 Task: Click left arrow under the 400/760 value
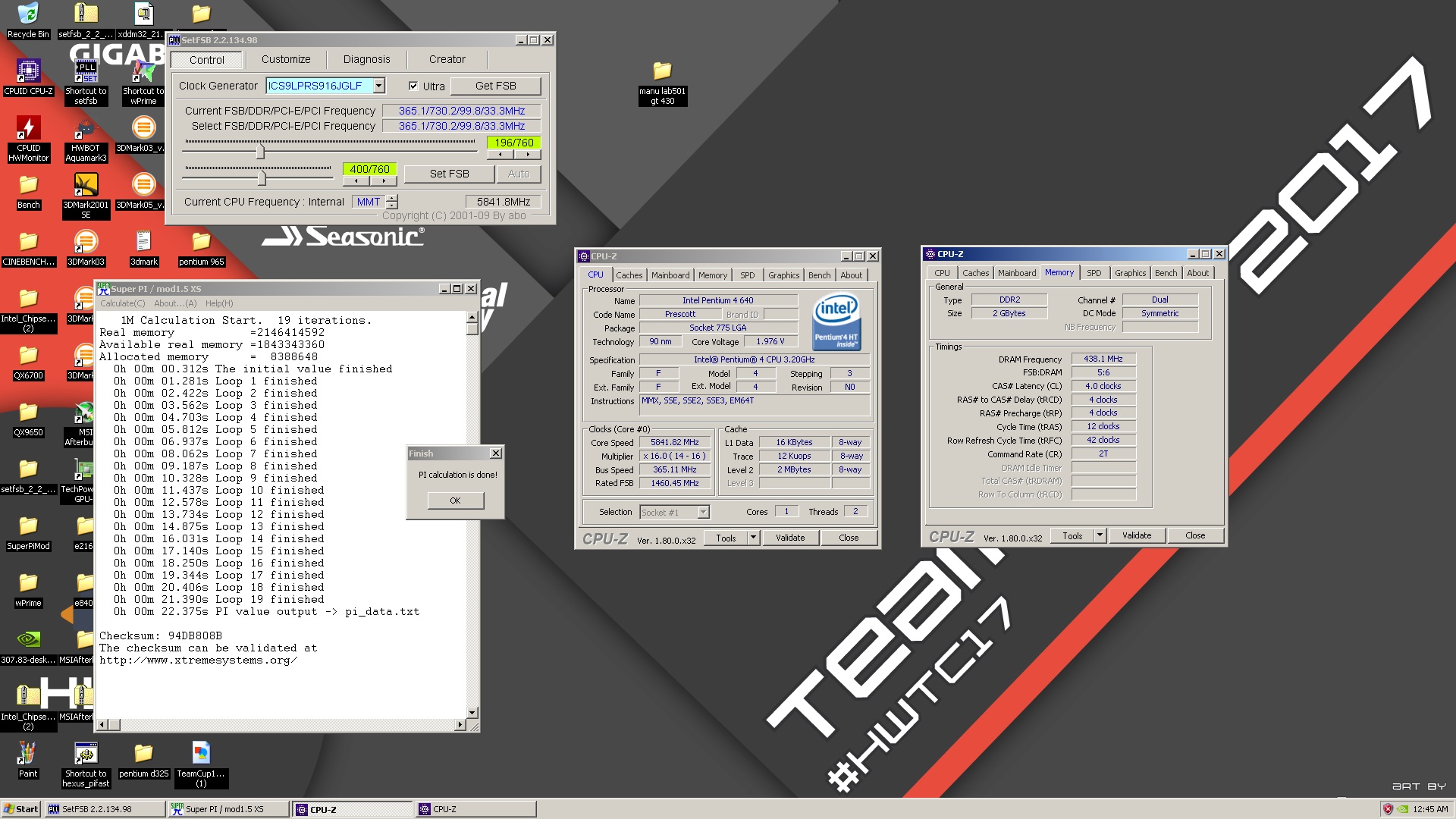[356, 181]
